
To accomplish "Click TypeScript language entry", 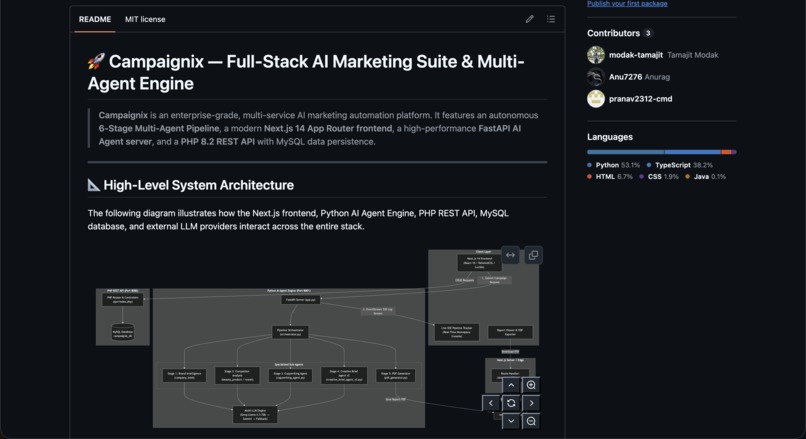I will [x=680, y=166].
